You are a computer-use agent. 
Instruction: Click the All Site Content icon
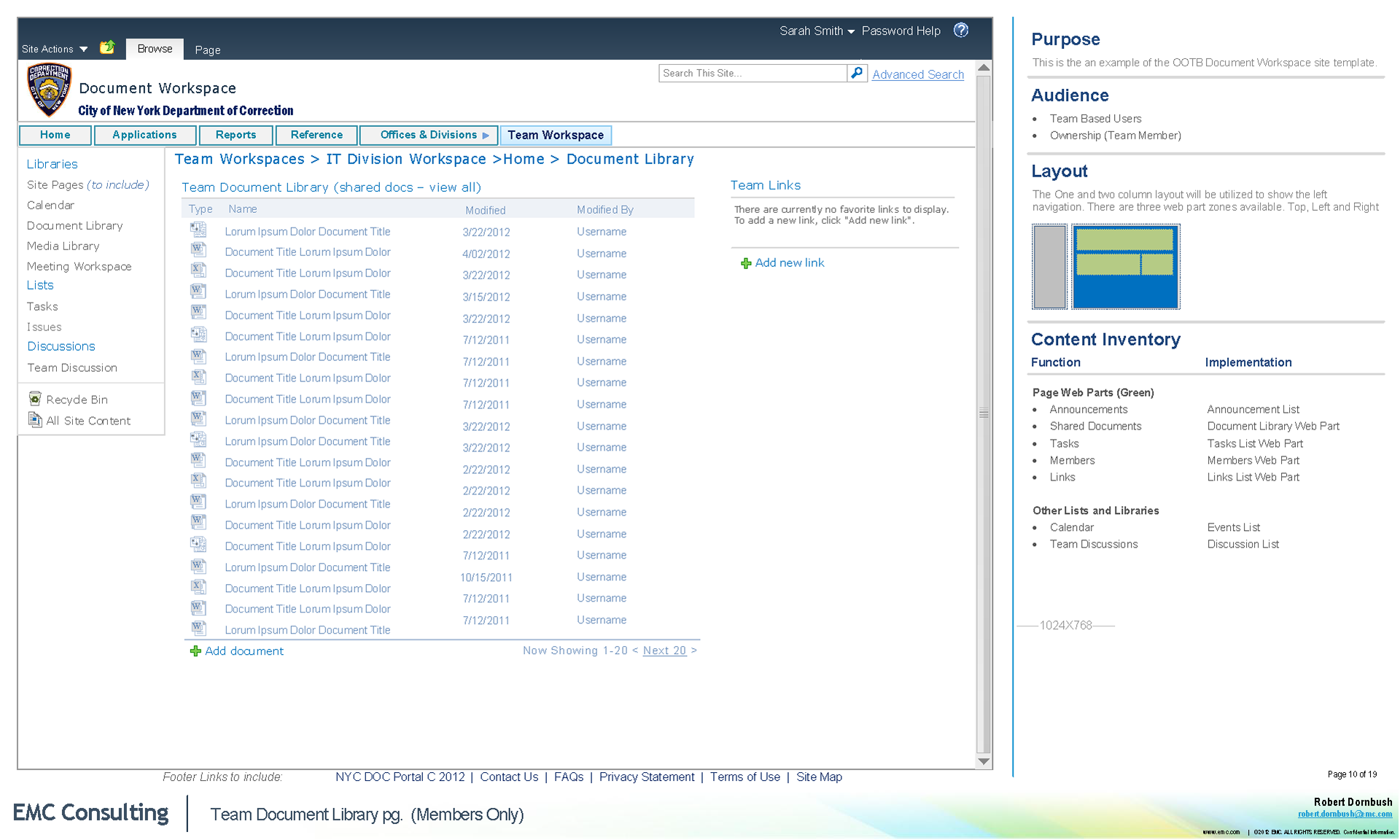point(34,419)
